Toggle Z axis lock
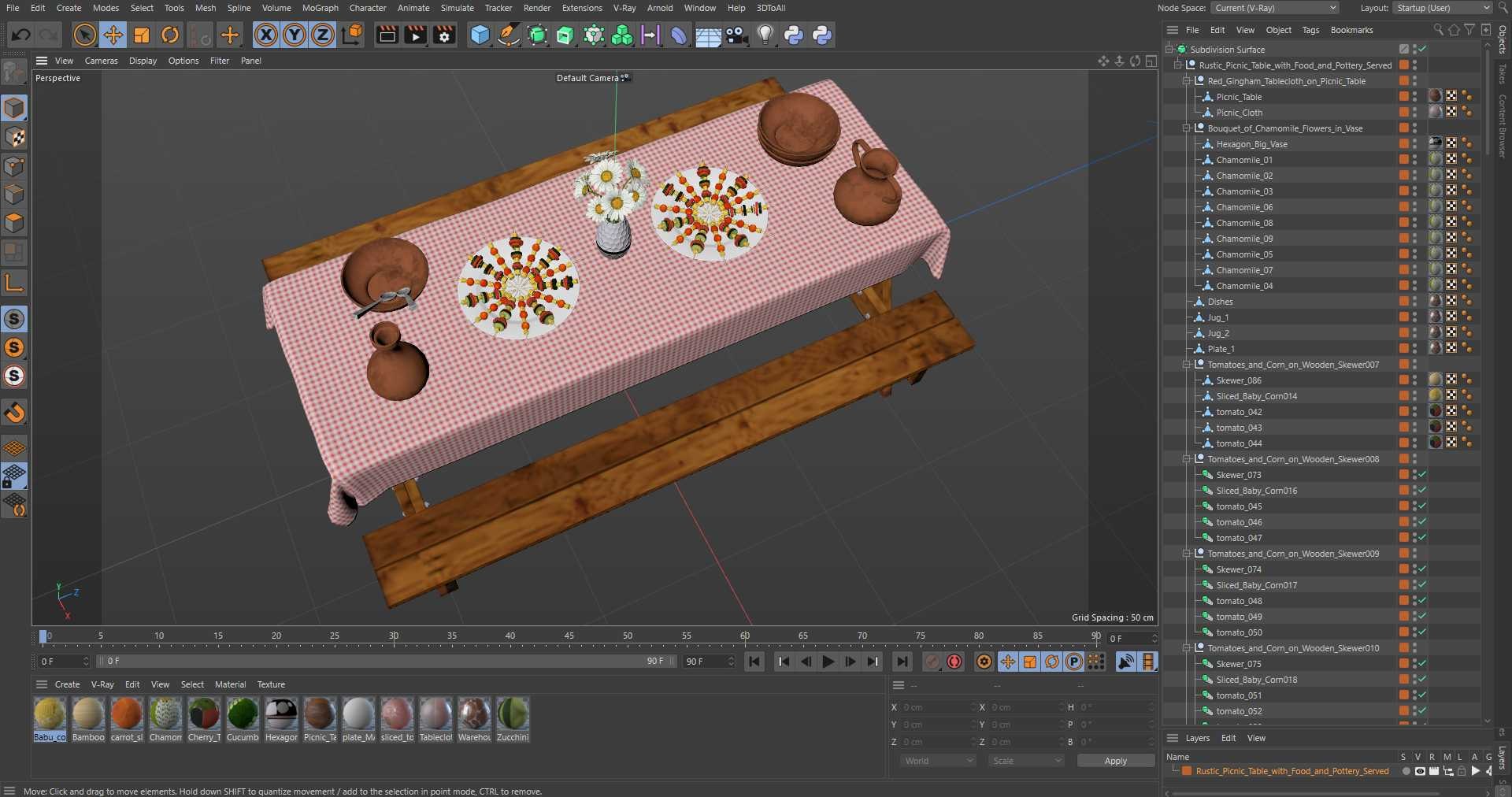1512x797 pixels. pos(323,35)
